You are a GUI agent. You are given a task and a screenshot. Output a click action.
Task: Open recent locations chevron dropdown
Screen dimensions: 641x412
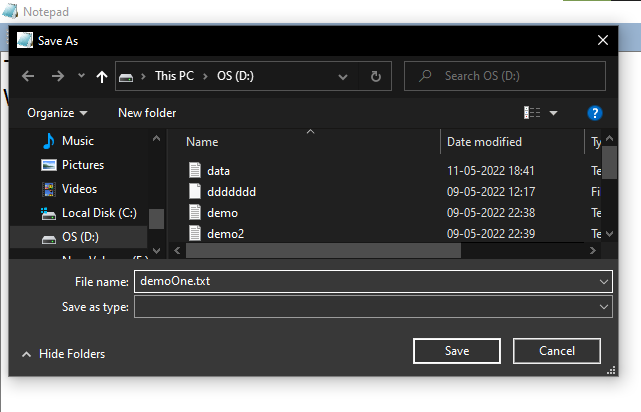81,75
